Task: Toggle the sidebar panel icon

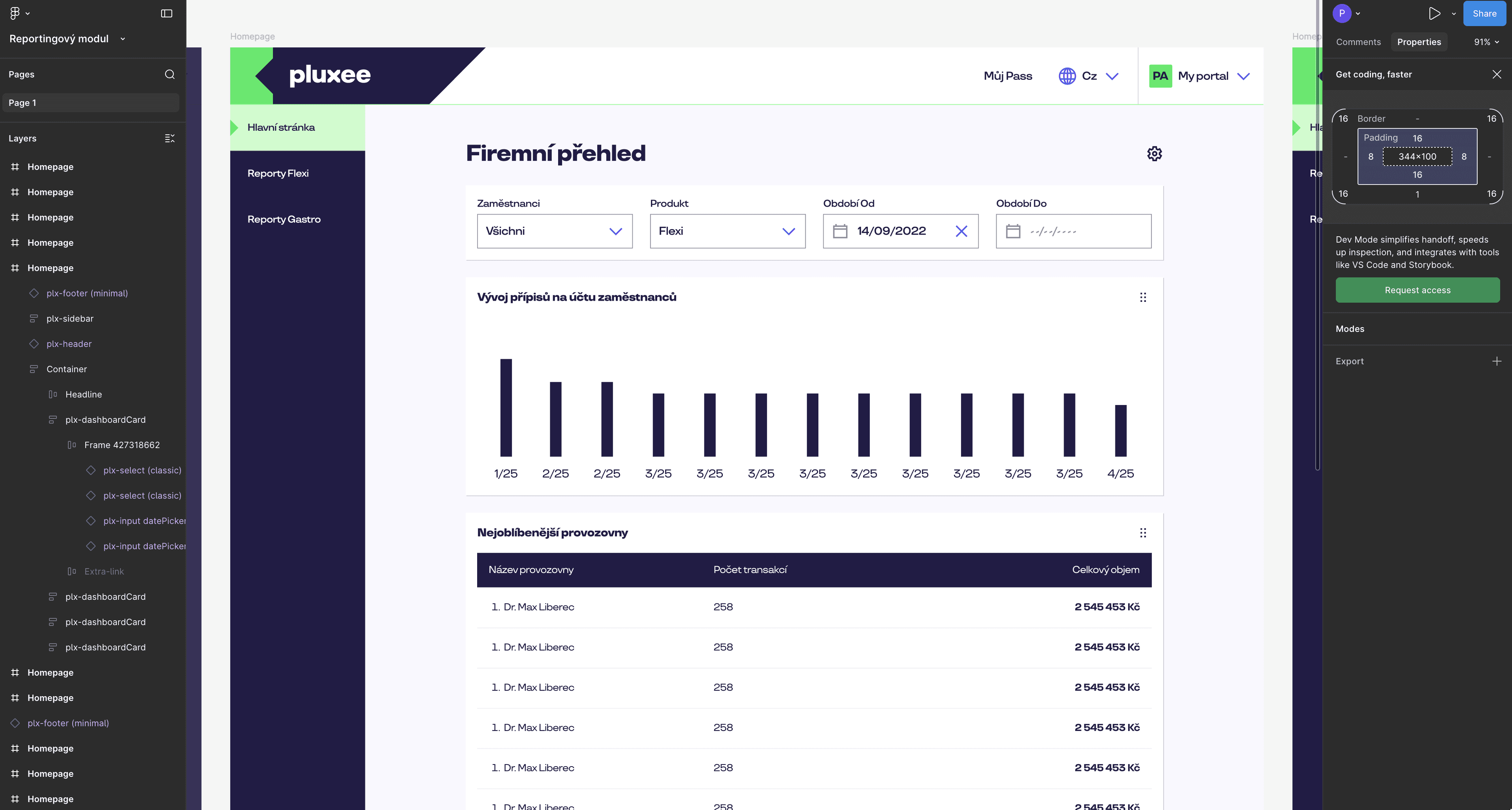Action: [167, 13]
